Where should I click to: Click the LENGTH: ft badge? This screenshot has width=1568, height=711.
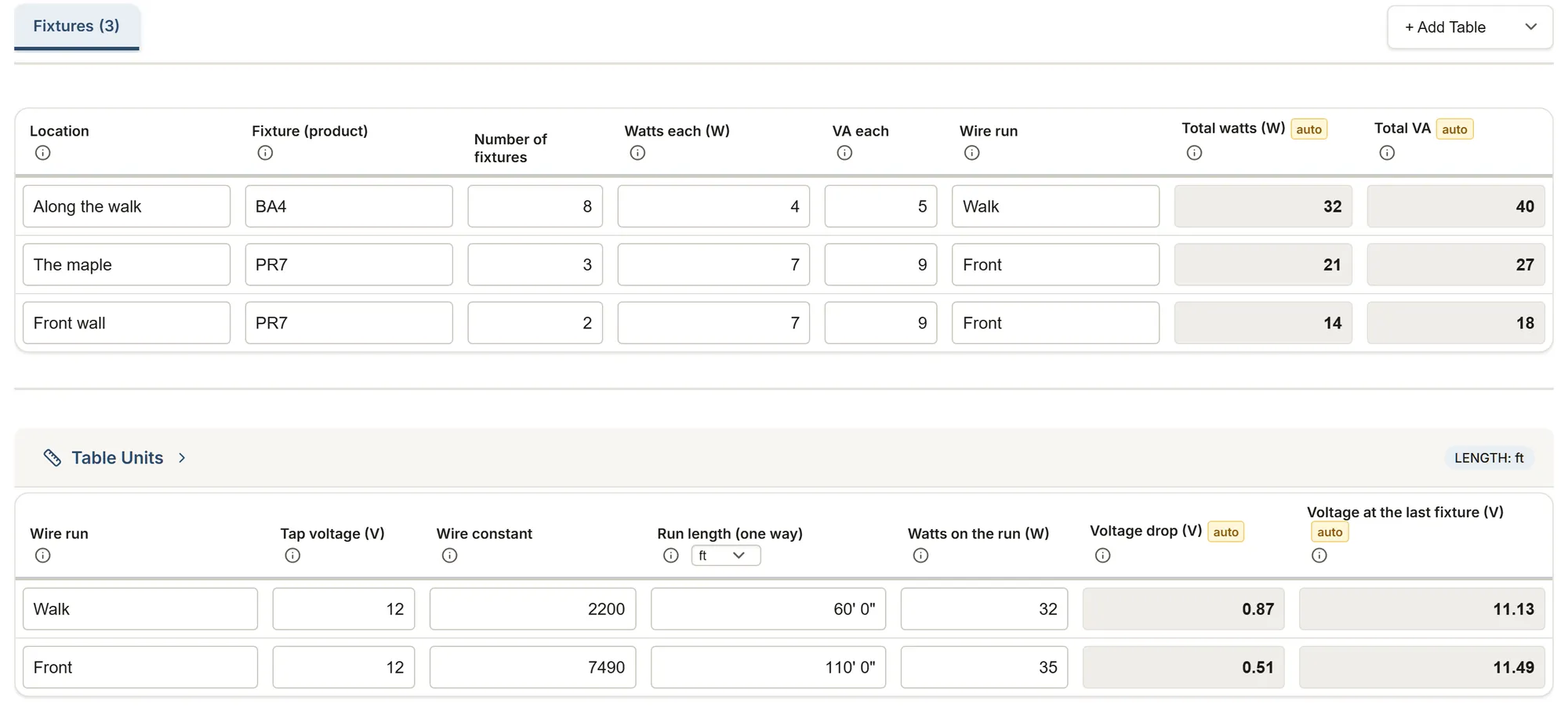(1489, 458)
